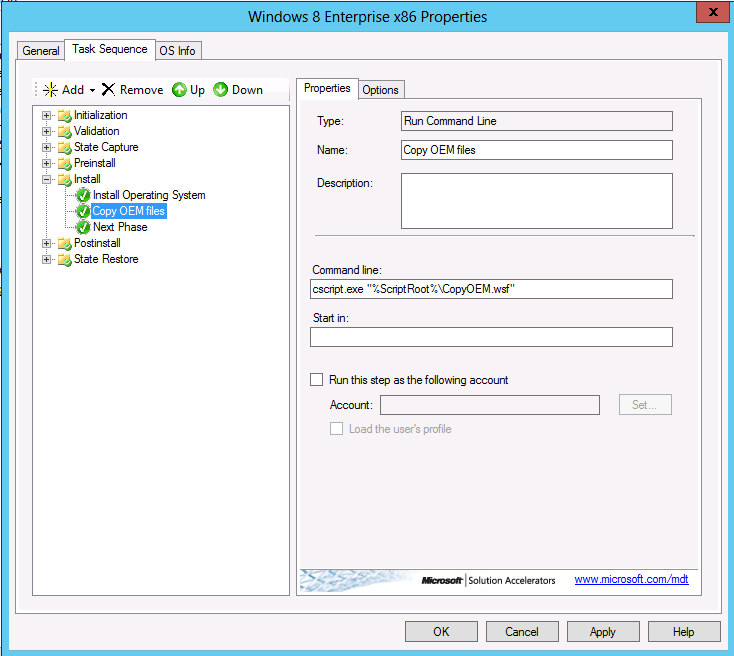
Task: Expand the State Restore group
Action: pos(46,259)
